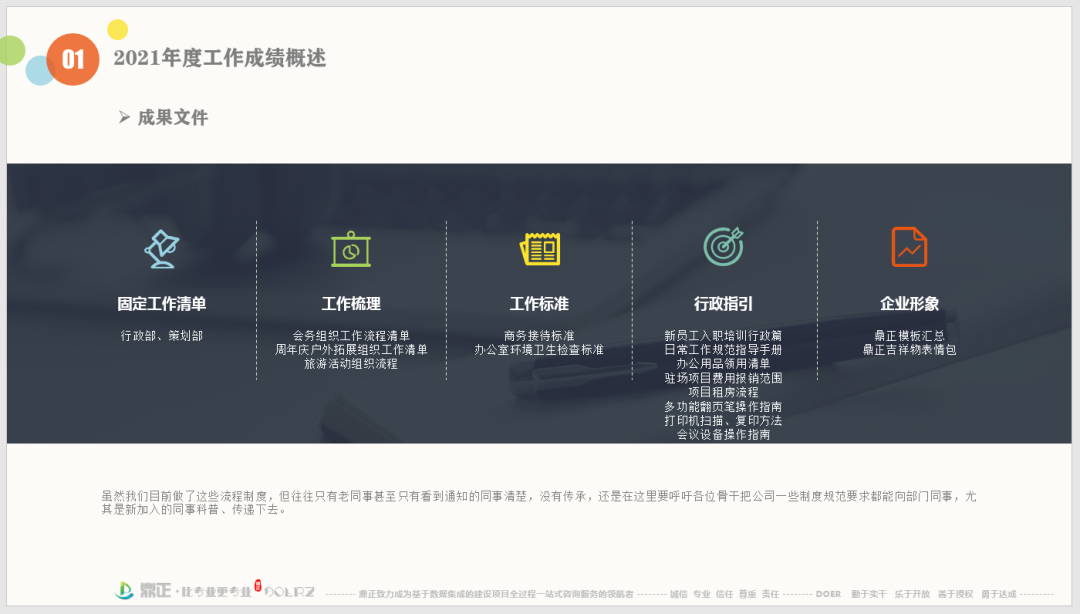Image resolution: width=1080 pixels, height=614 pixels.
Task: Select the 固定工作清单 heading
Action: click(161, 304)
